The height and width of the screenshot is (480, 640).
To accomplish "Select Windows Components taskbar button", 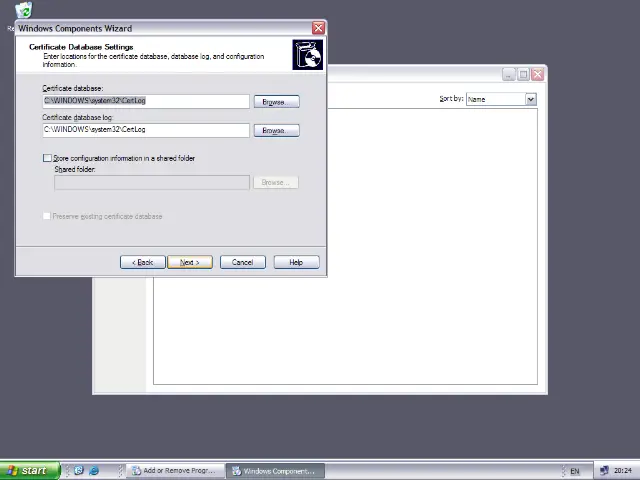I will (276, 471).
